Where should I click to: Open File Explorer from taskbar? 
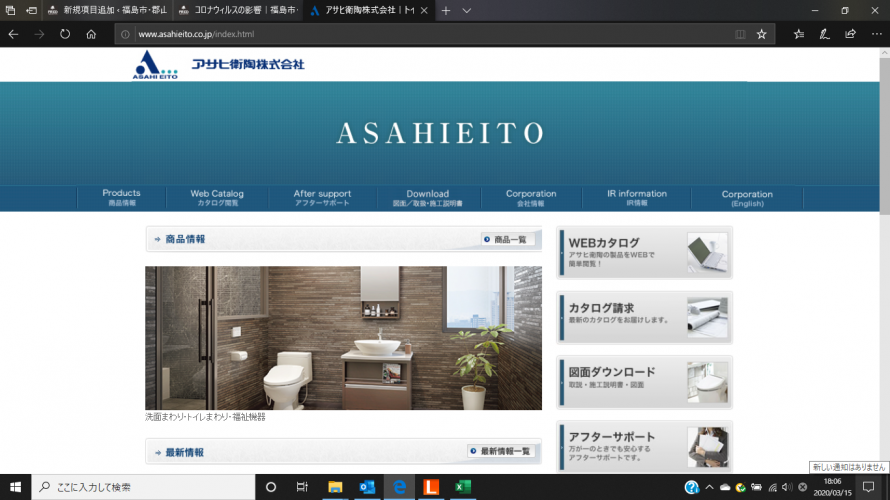pos(335,487)
